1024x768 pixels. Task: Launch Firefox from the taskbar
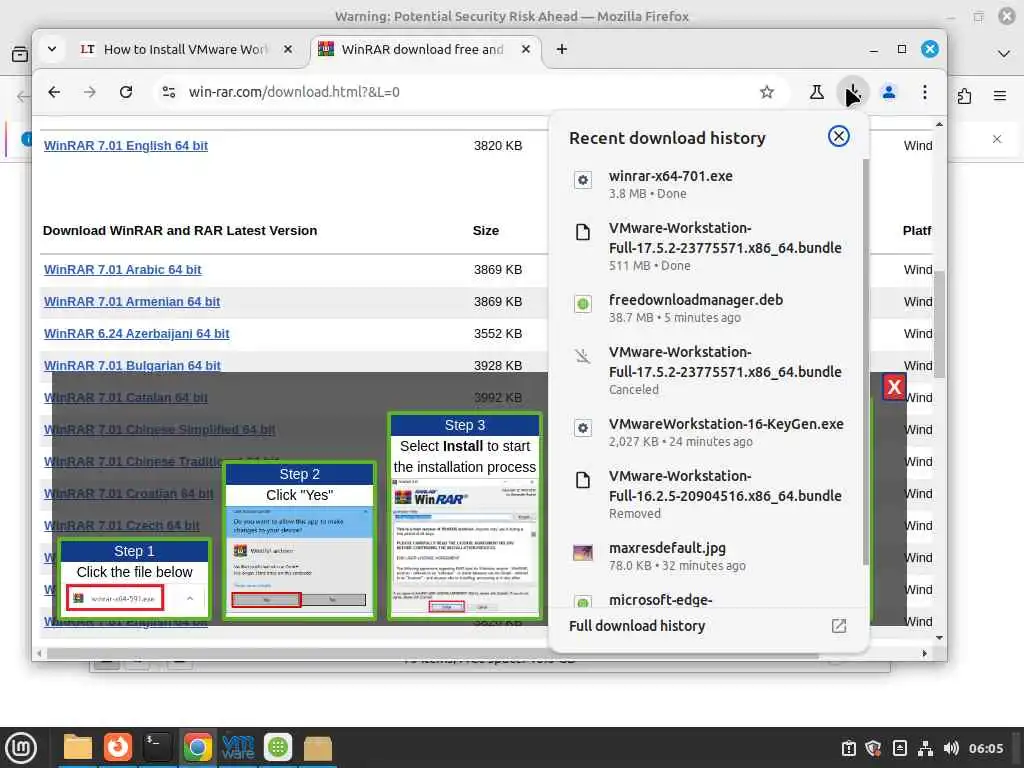pos(118,748)
